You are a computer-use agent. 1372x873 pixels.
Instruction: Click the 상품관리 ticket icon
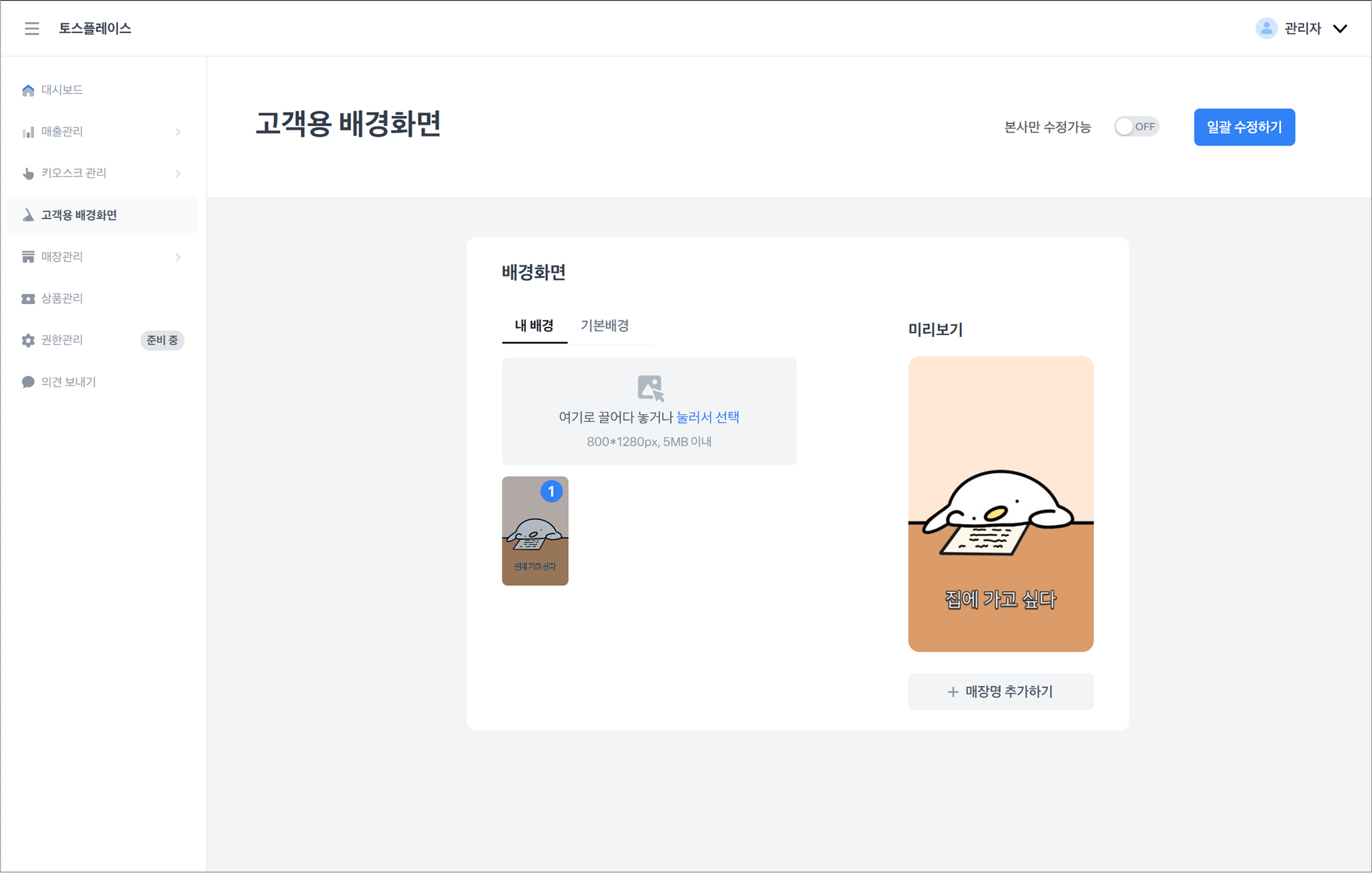click(x=28, y=299)
